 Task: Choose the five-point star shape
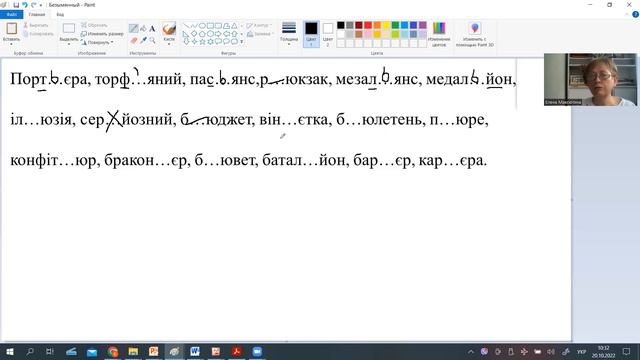202,42
